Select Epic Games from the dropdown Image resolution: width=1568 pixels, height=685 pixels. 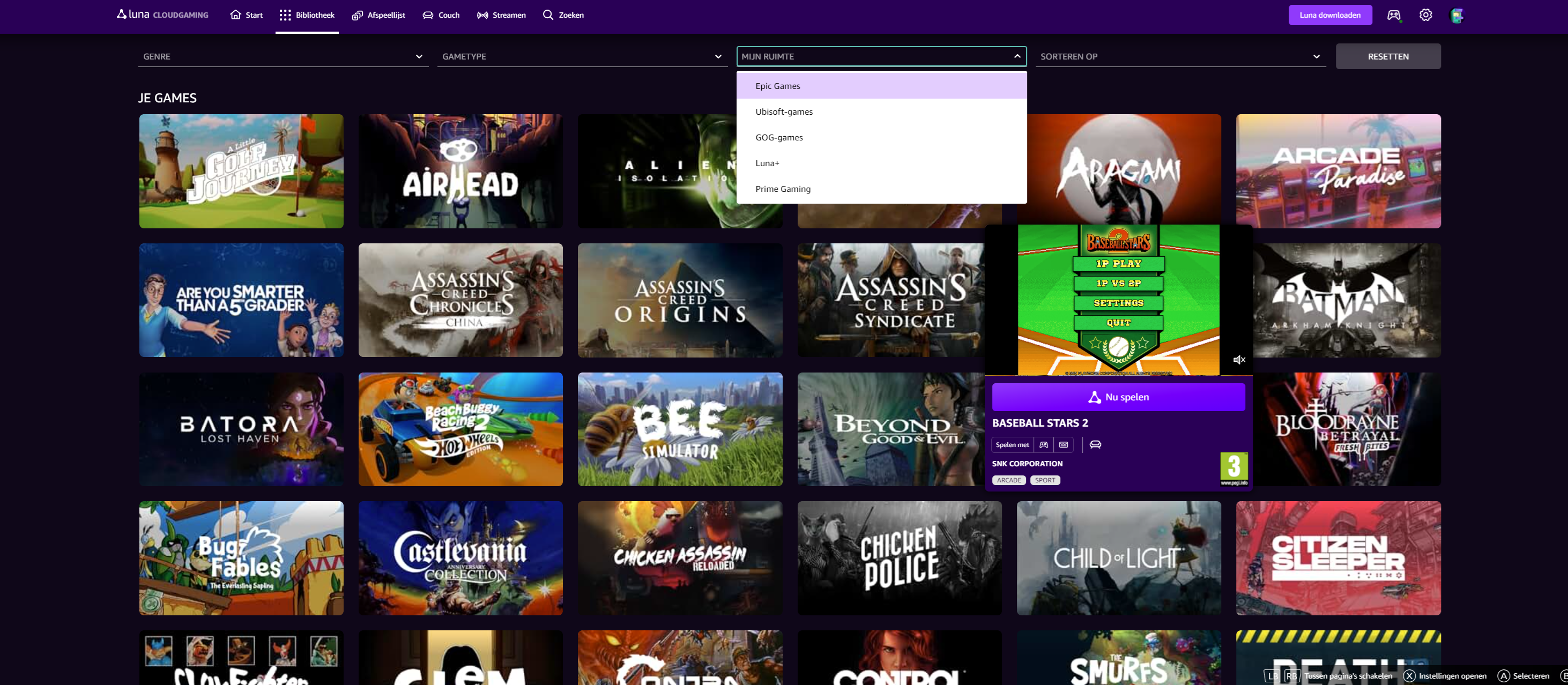coord(881,86)
